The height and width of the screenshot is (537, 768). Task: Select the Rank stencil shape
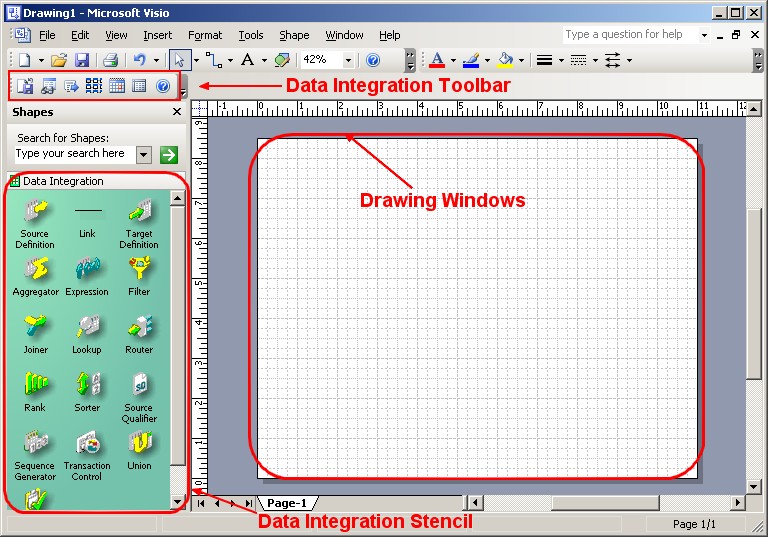(35, 392)
